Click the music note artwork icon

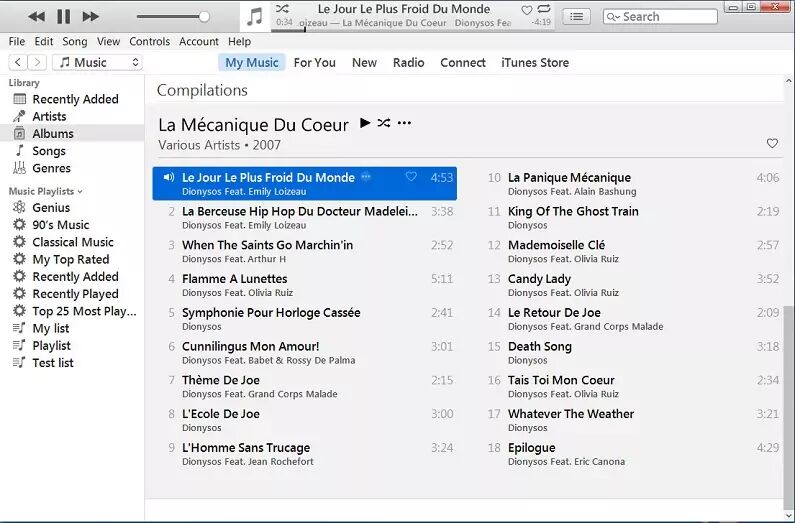point(255,17)
